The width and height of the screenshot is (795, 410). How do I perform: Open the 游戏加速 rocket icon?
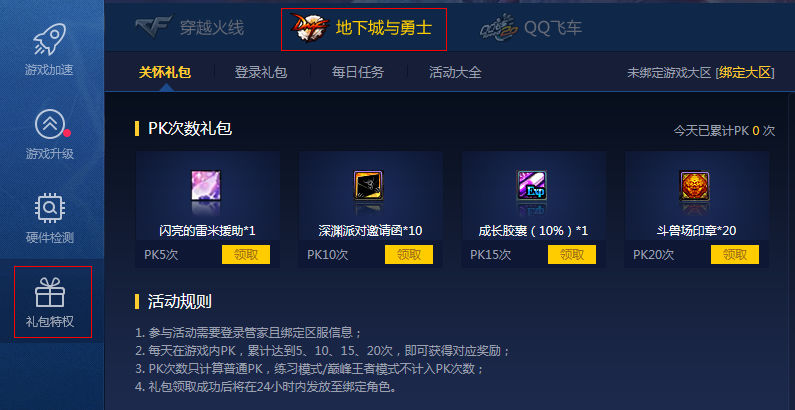(x=50, y=39)
